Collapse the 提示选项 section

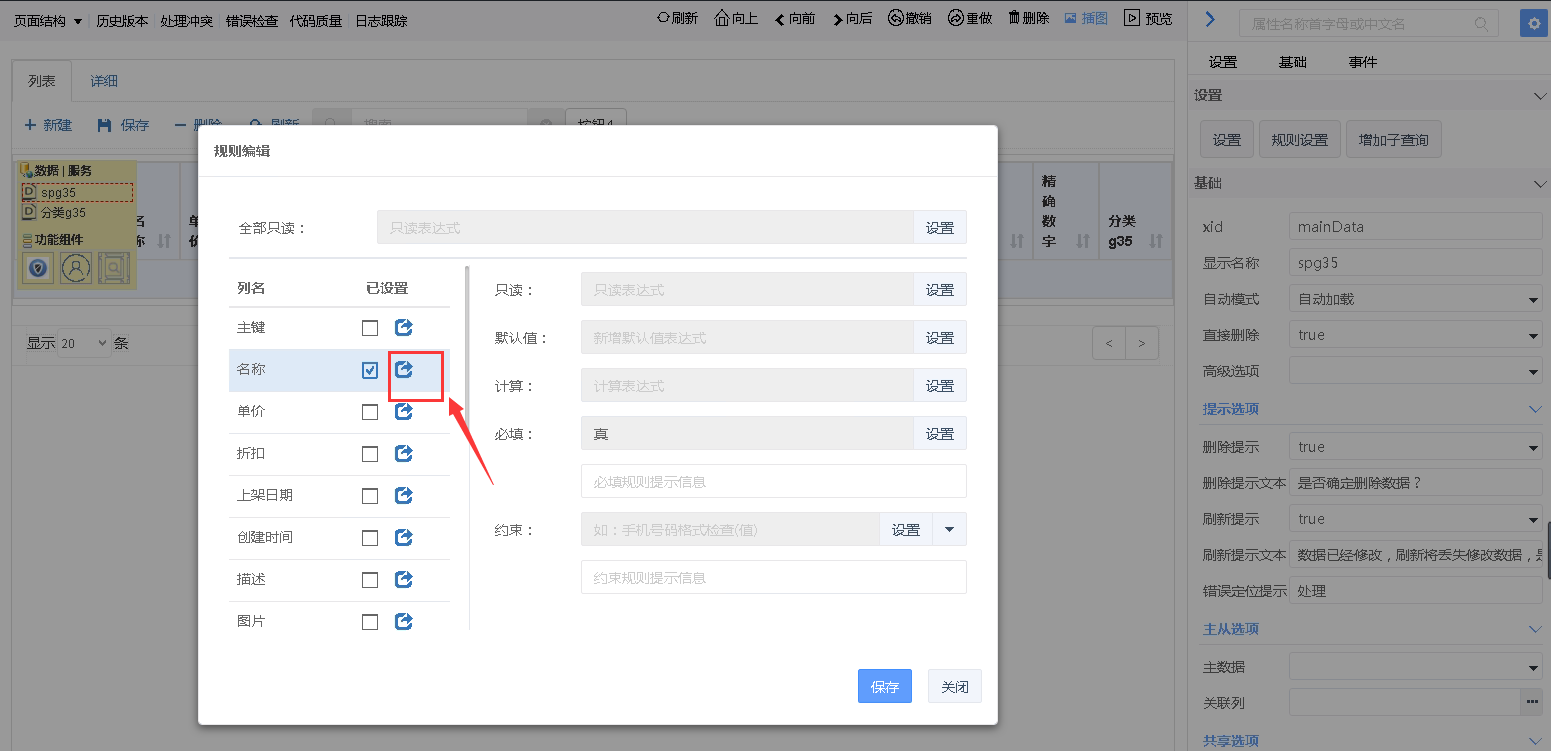pos(1537,409)
